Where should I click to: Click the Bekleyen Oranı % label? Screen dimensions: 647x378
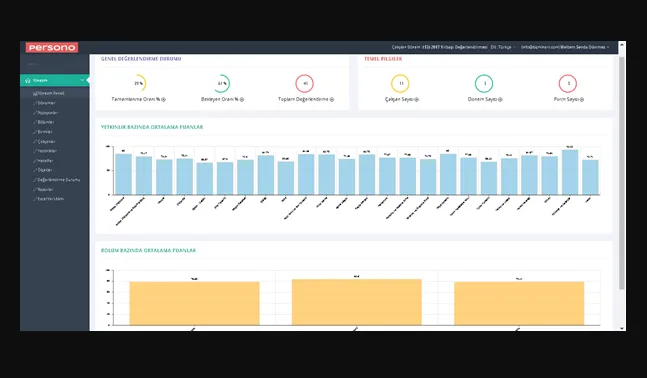220,99
